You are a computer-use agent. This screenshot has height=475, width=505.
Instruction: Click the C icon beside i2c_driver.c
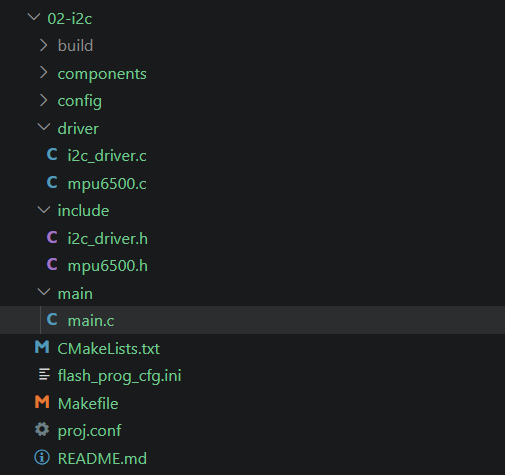pos(52,155)
